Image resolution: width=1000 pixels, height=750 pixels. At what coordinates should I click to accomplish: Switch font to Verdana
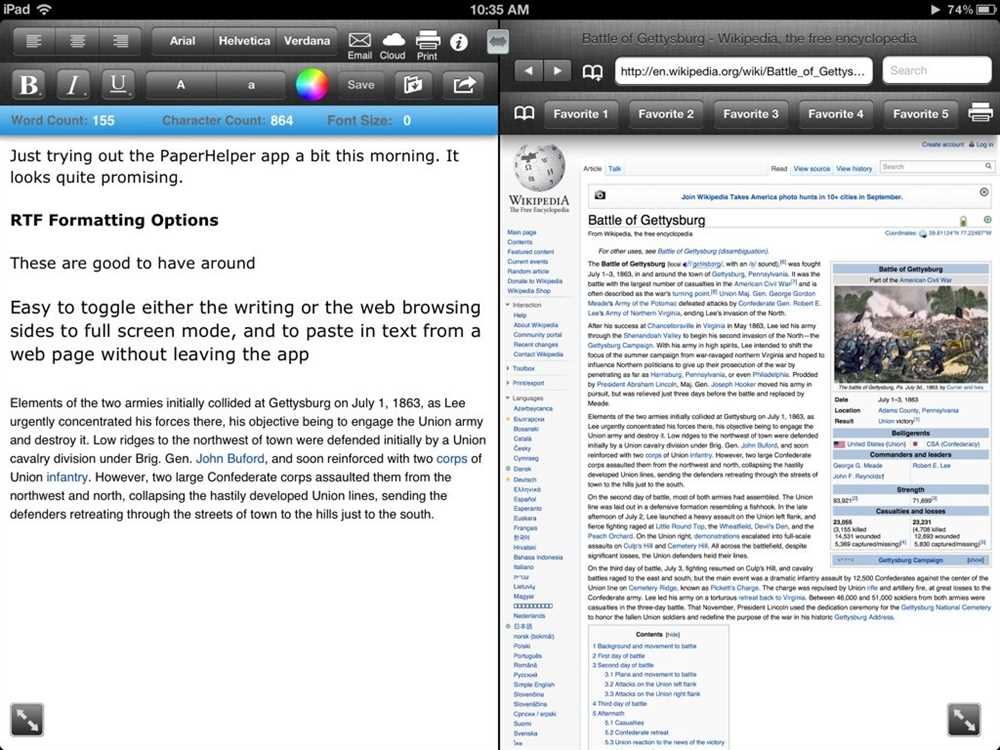pyautogui.click(x=307, y=41)
